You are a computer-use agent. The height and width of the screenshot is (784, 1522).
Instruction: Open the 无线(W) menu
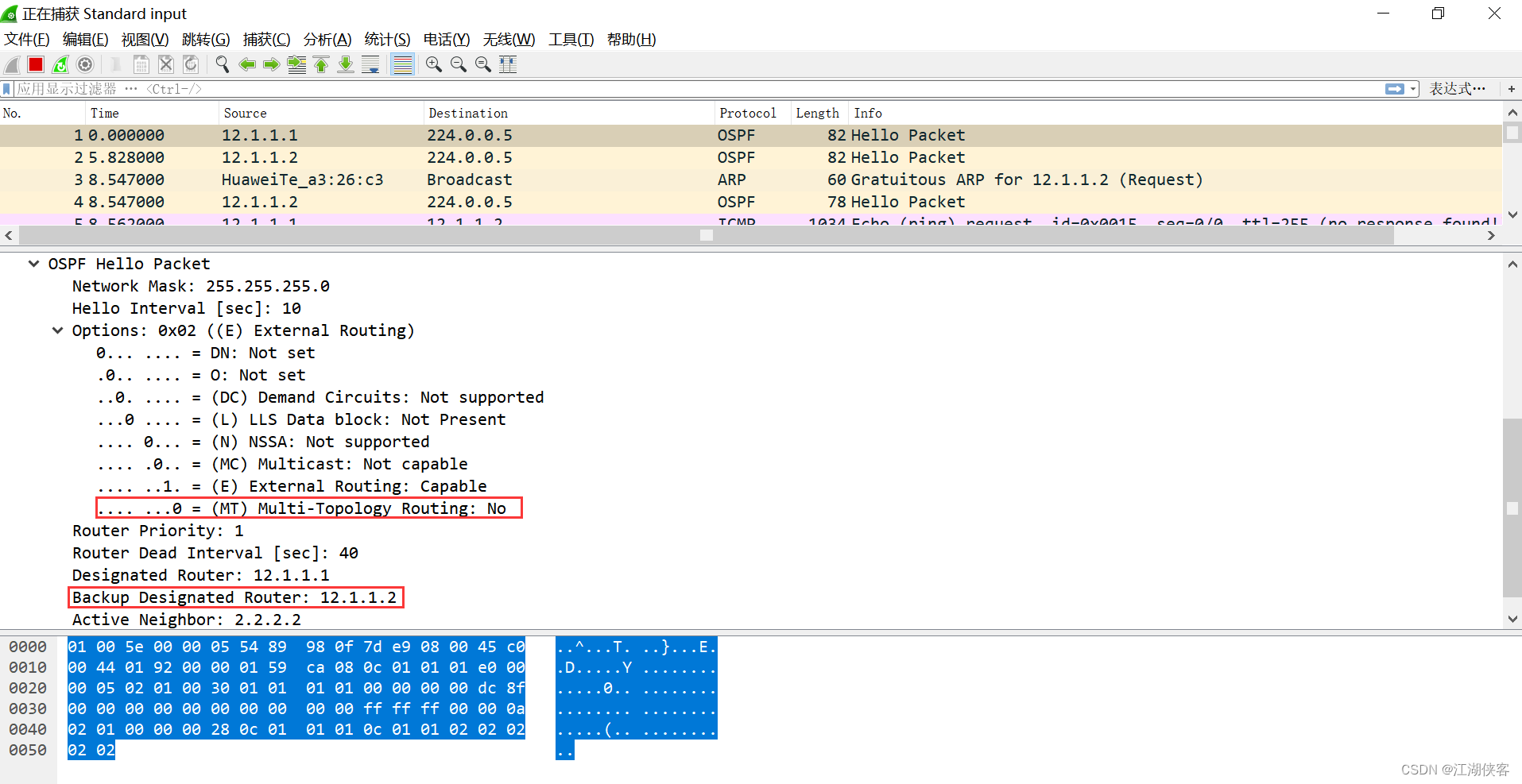point(509,39)
